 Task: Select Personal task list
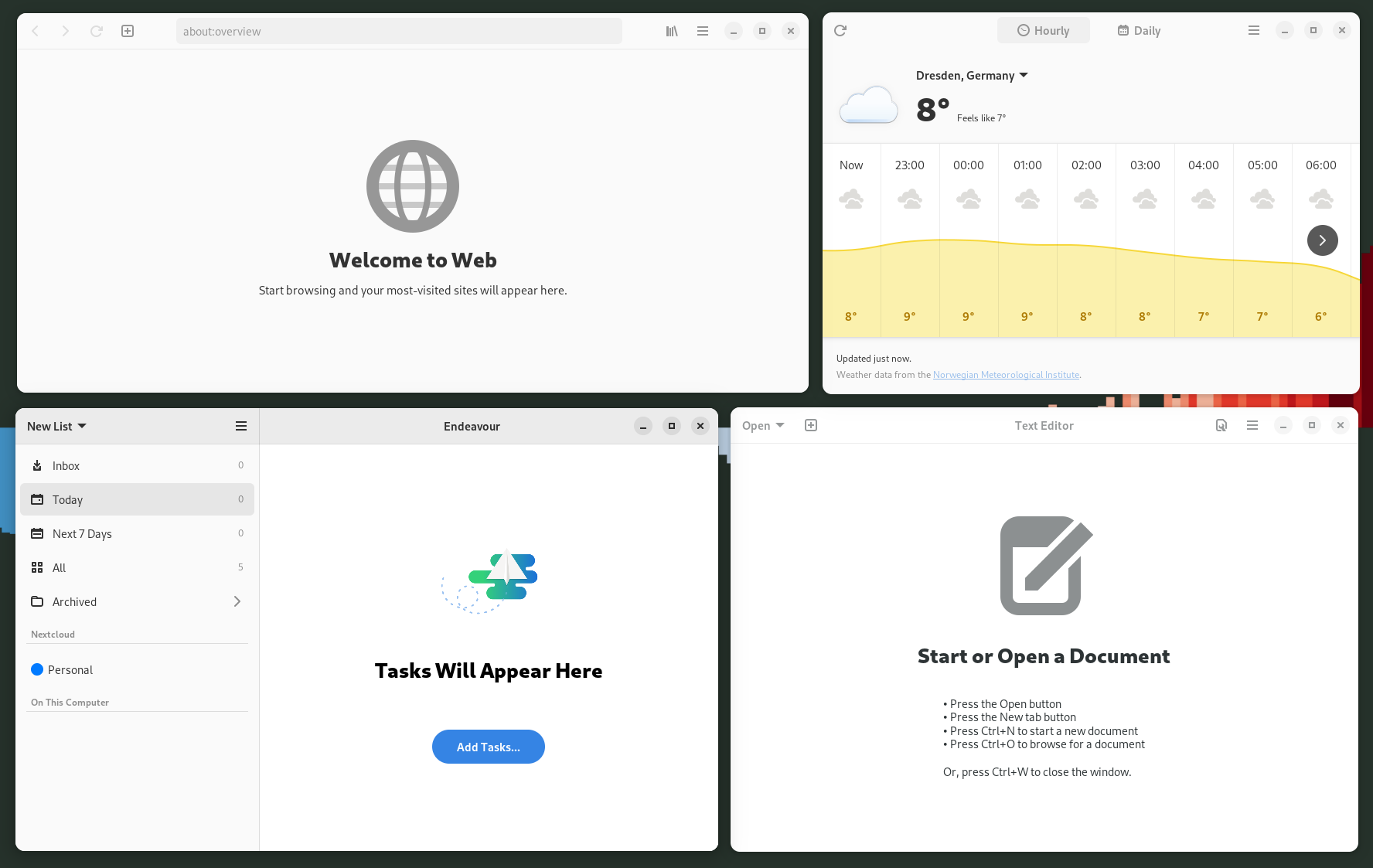coord(137,669)
